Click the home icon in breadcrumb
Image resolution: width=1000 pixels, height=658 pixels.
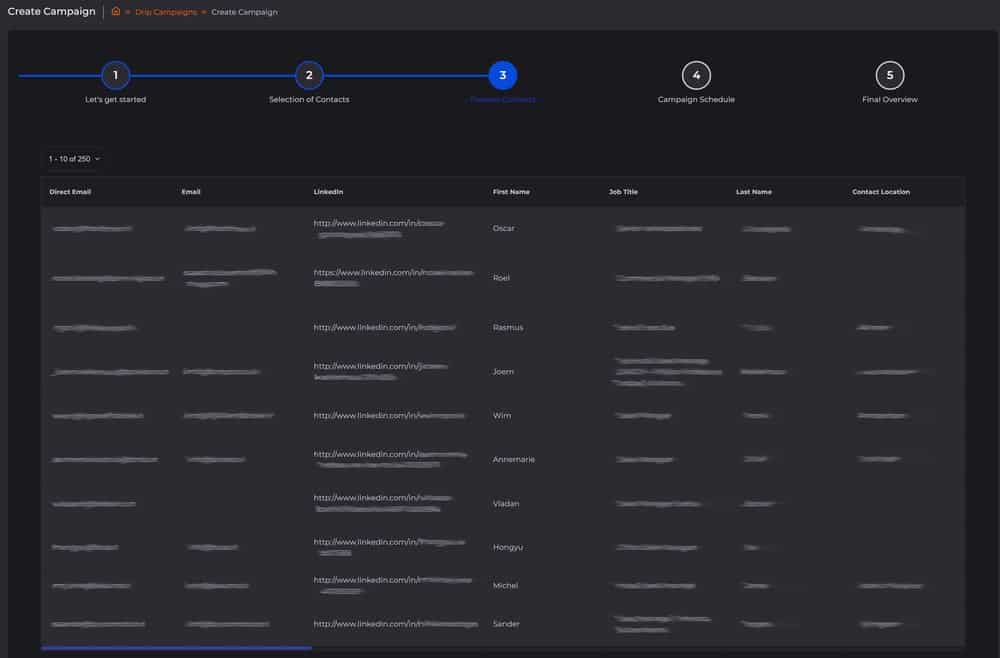click(116, 12)
